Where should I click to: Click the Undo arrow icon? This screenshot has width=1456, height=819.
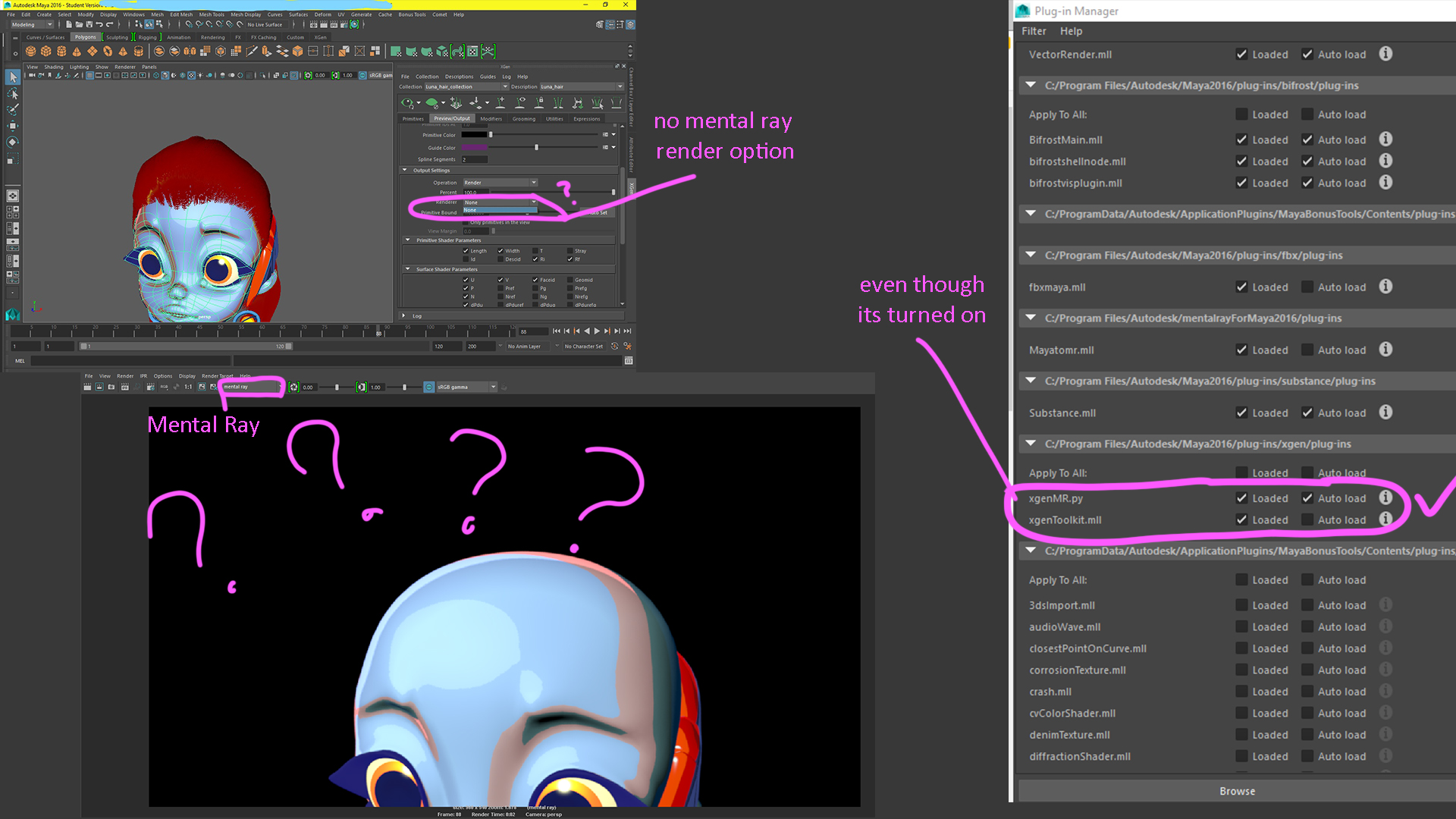pyautogui.click(x=99, y=24)
